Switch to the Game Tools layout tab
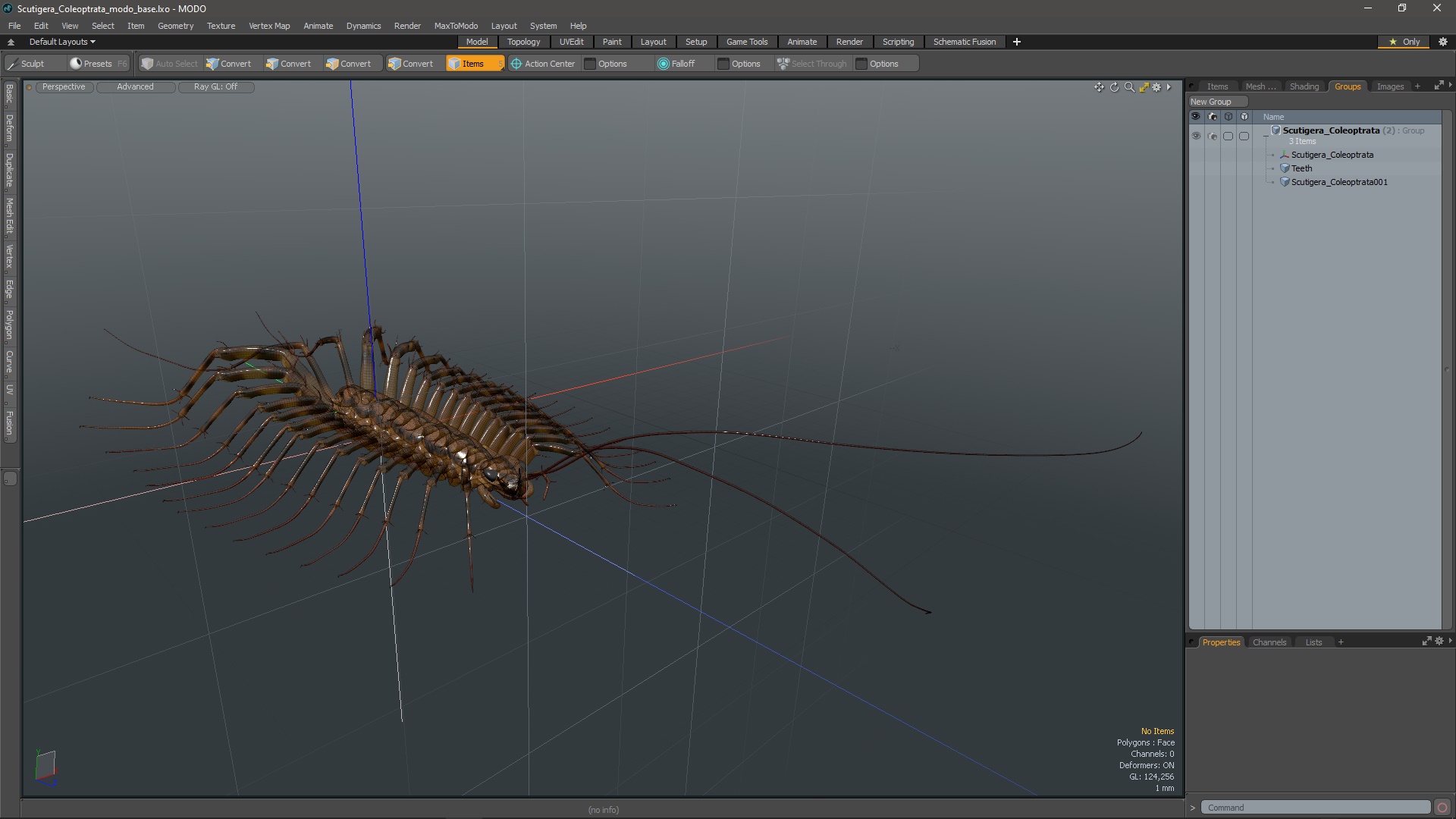 click(x=747, y=42)
